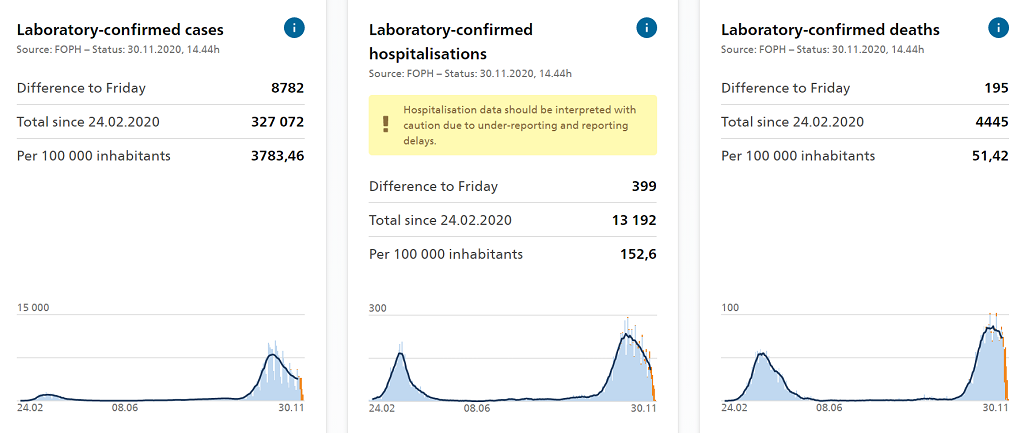Screen dimensions: 1026x433
Task: Click the 24.02 date label under hospitalisations chart
Action: 382,408
